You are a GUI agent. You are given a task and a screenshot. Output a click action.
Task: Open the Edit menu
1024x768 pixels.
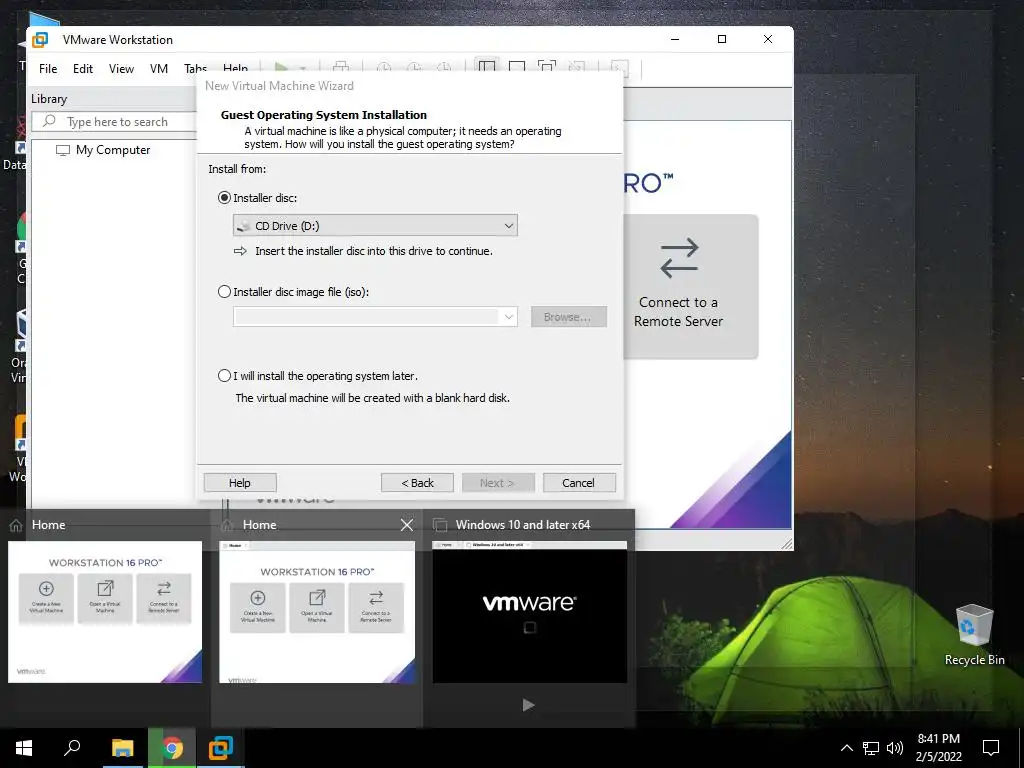(83, 69)
